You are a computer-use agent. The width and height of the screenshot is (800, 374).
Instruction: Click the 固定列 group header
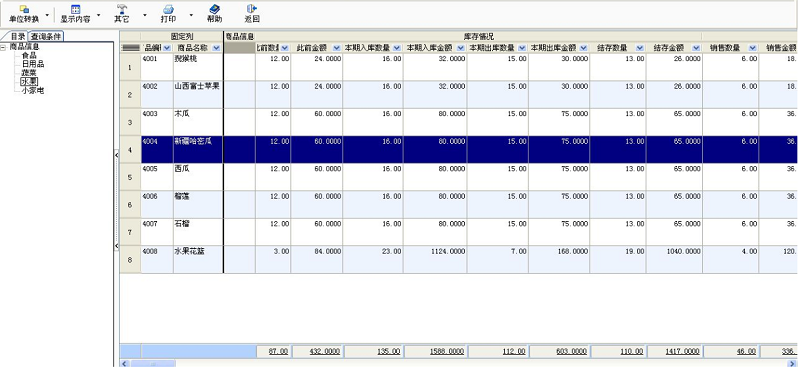click(x=182, y=37)
